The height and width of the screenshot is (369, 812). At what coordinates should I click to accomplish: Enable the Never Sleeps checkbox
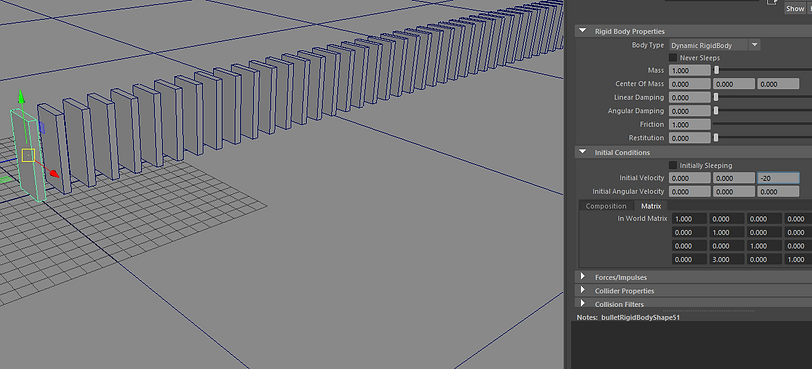[673, 57]
